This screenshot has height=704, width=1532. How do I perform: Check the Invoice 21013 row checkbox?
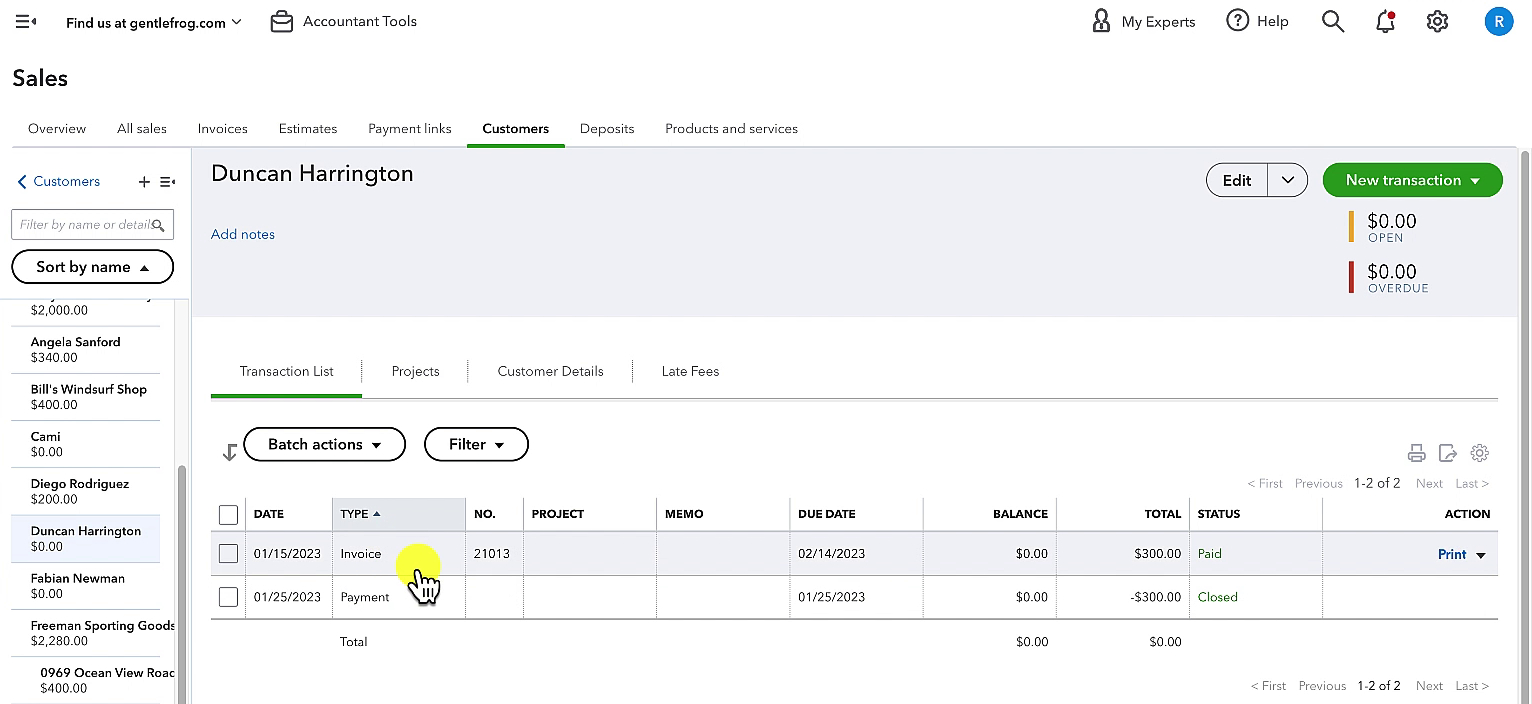228,554
